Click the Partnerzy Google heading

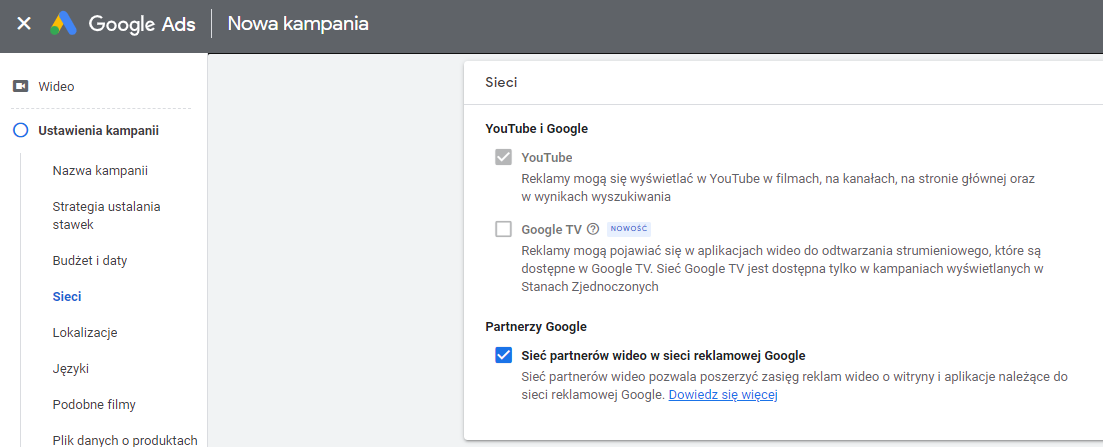(536, 327)
